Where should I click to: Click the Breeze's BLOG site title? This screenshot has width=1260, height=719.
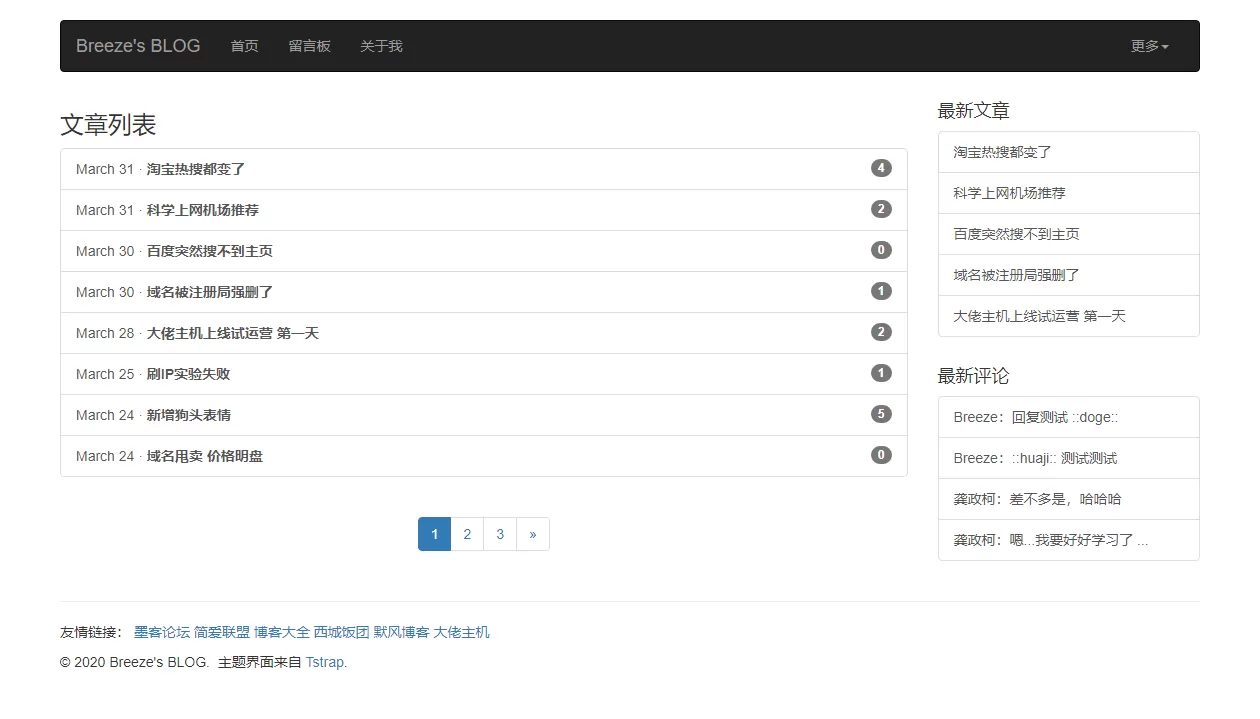(x=138, y=46)
